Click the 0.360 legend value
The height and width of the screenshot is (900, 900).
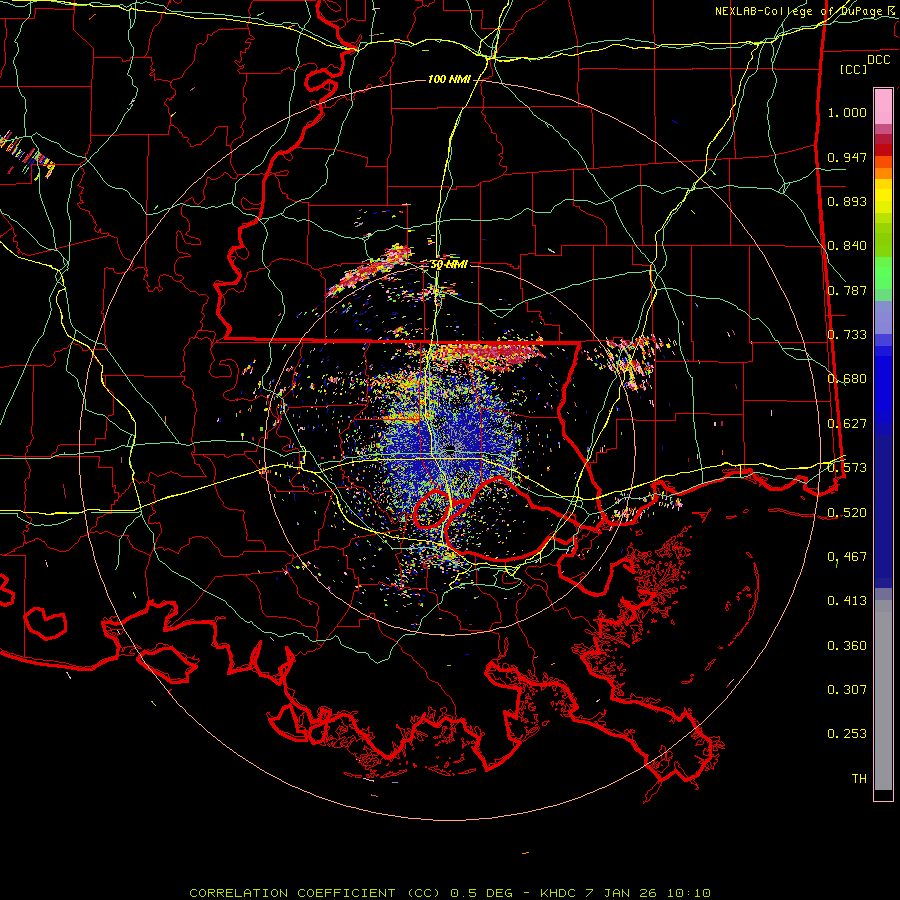pyautogui.click(x=847, y=646)
